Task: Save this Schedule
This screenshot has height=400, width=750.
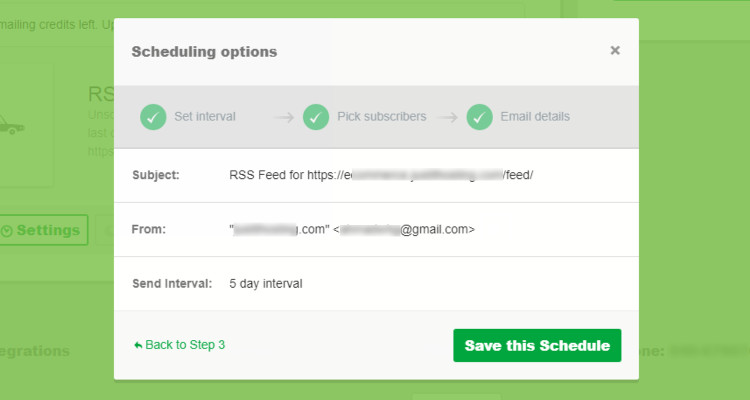Action: (x=537, y=345)
